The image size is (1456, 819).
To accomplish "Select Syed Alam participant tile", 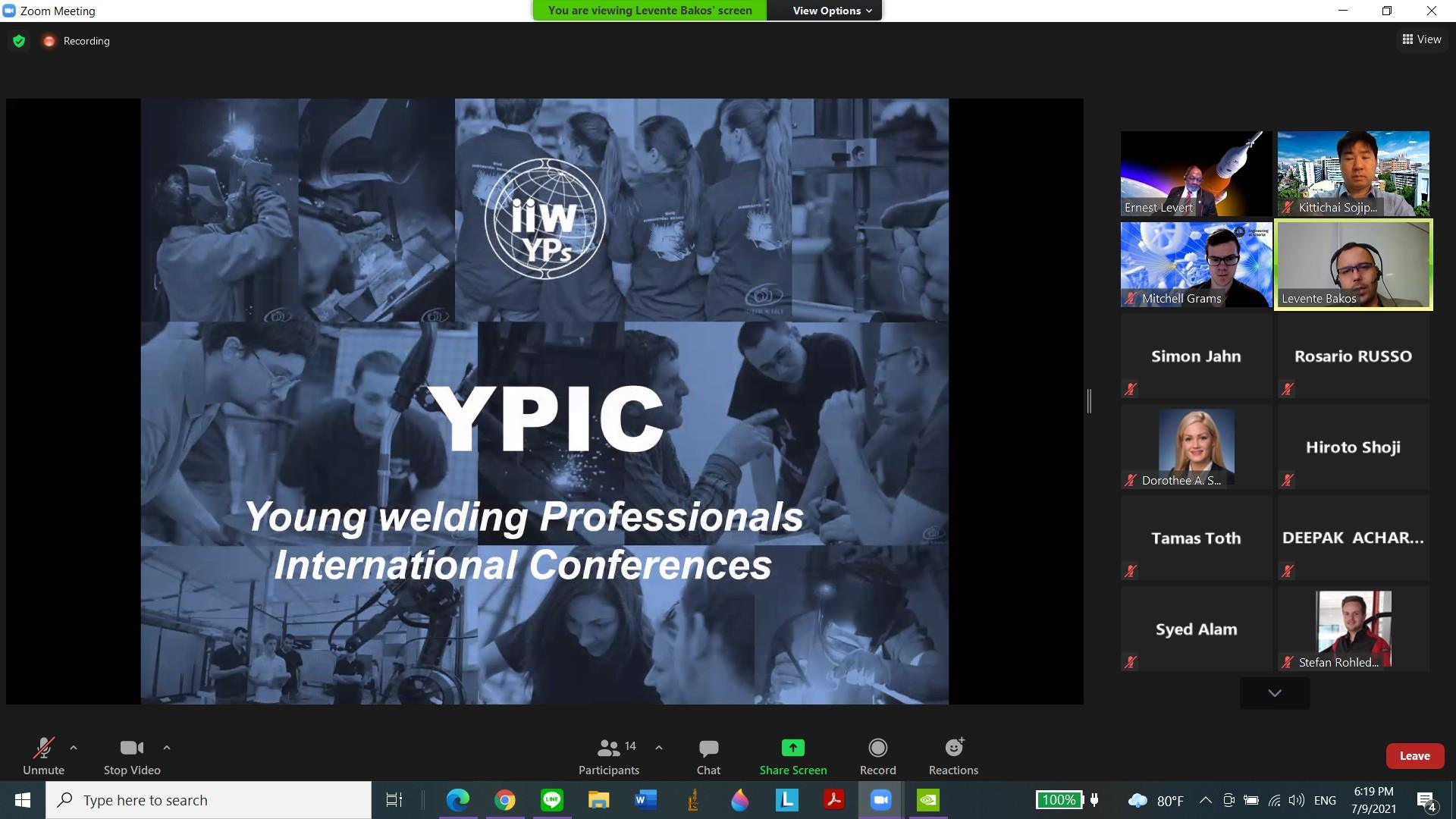I will tap(1196, 629).
